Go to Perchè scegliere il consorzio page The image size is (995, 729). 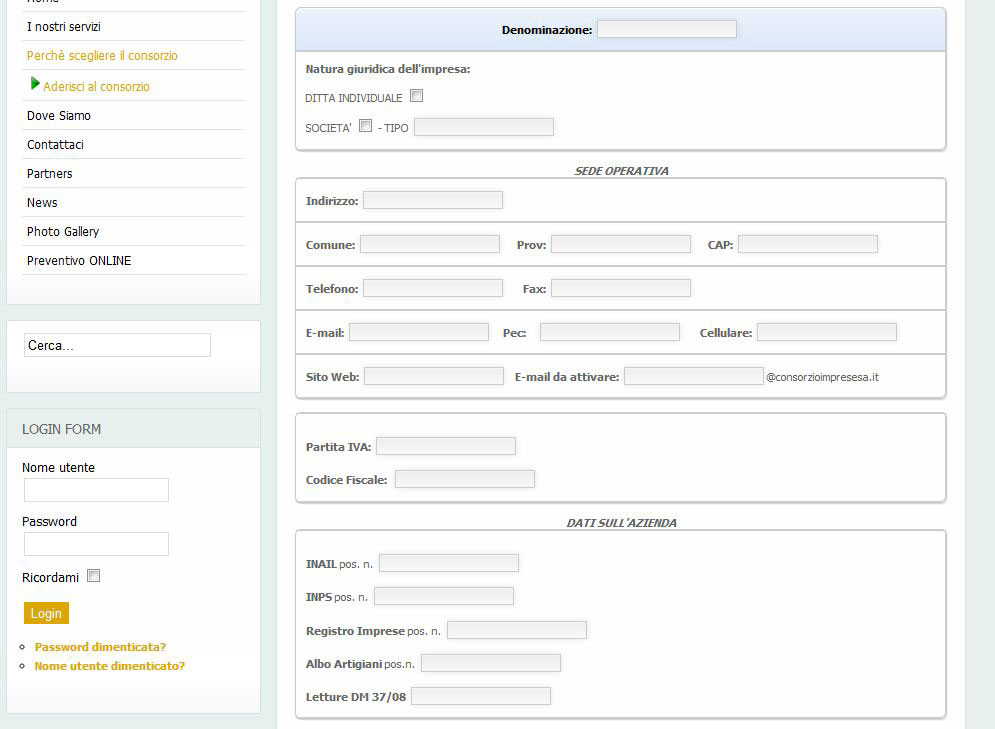point(102,56)
